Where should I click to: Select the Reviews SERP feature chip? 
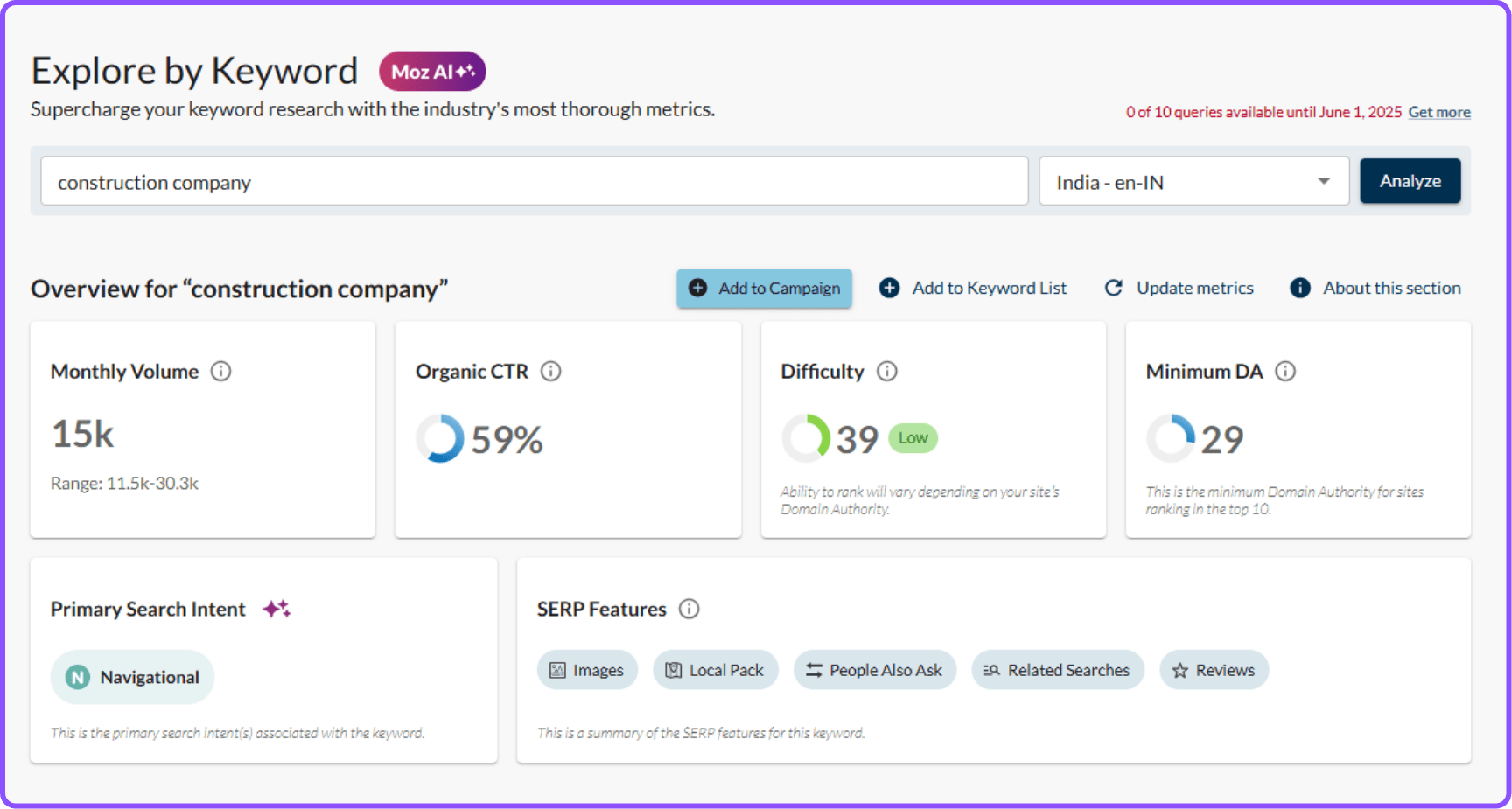click(x=1214, y=670)
